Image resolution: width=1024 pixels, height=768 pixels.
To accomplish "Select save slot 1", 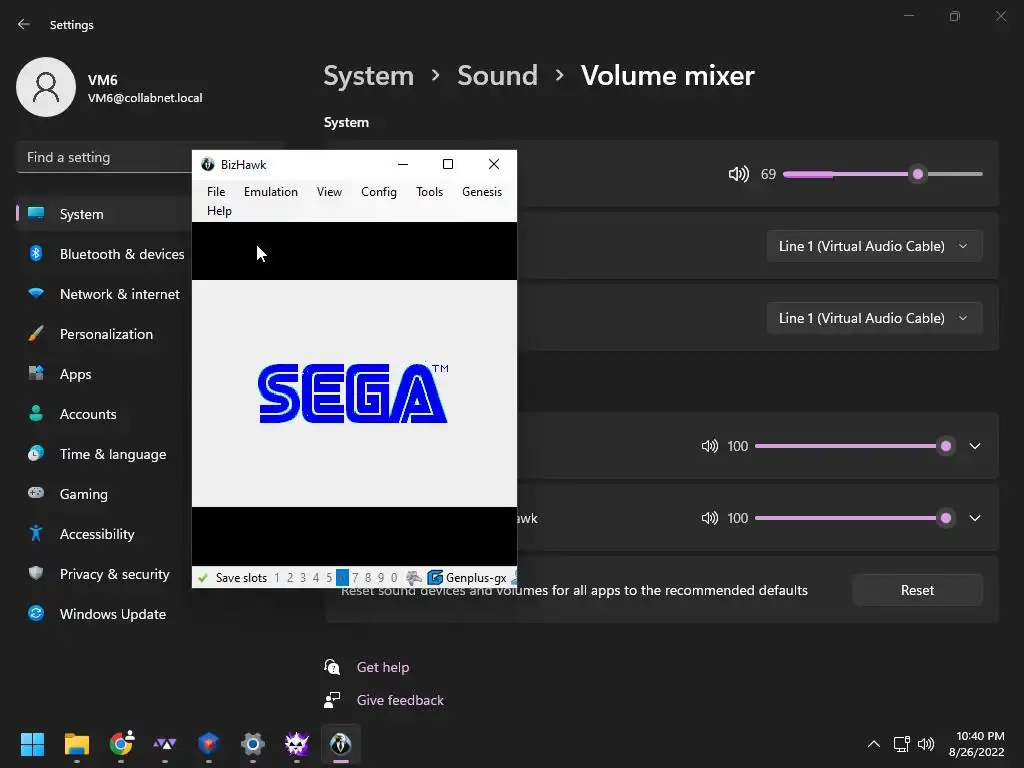I will [277, 578].
